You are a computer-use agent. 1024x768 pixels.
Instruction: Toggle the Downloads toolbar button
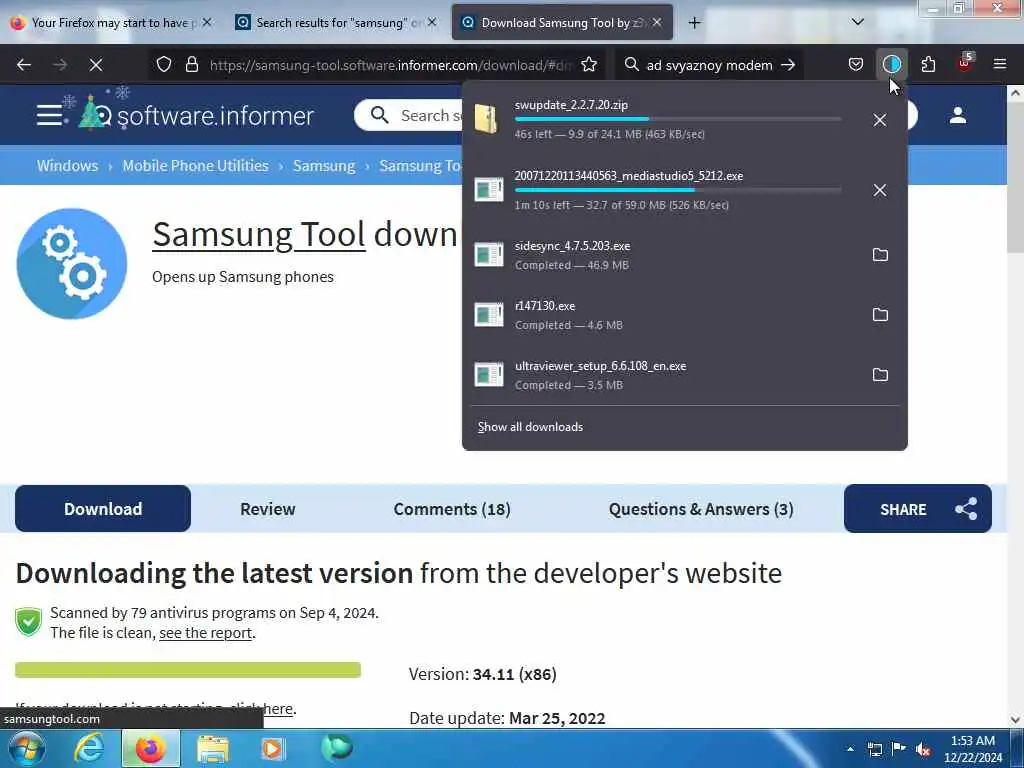click(x=891, y=65)
